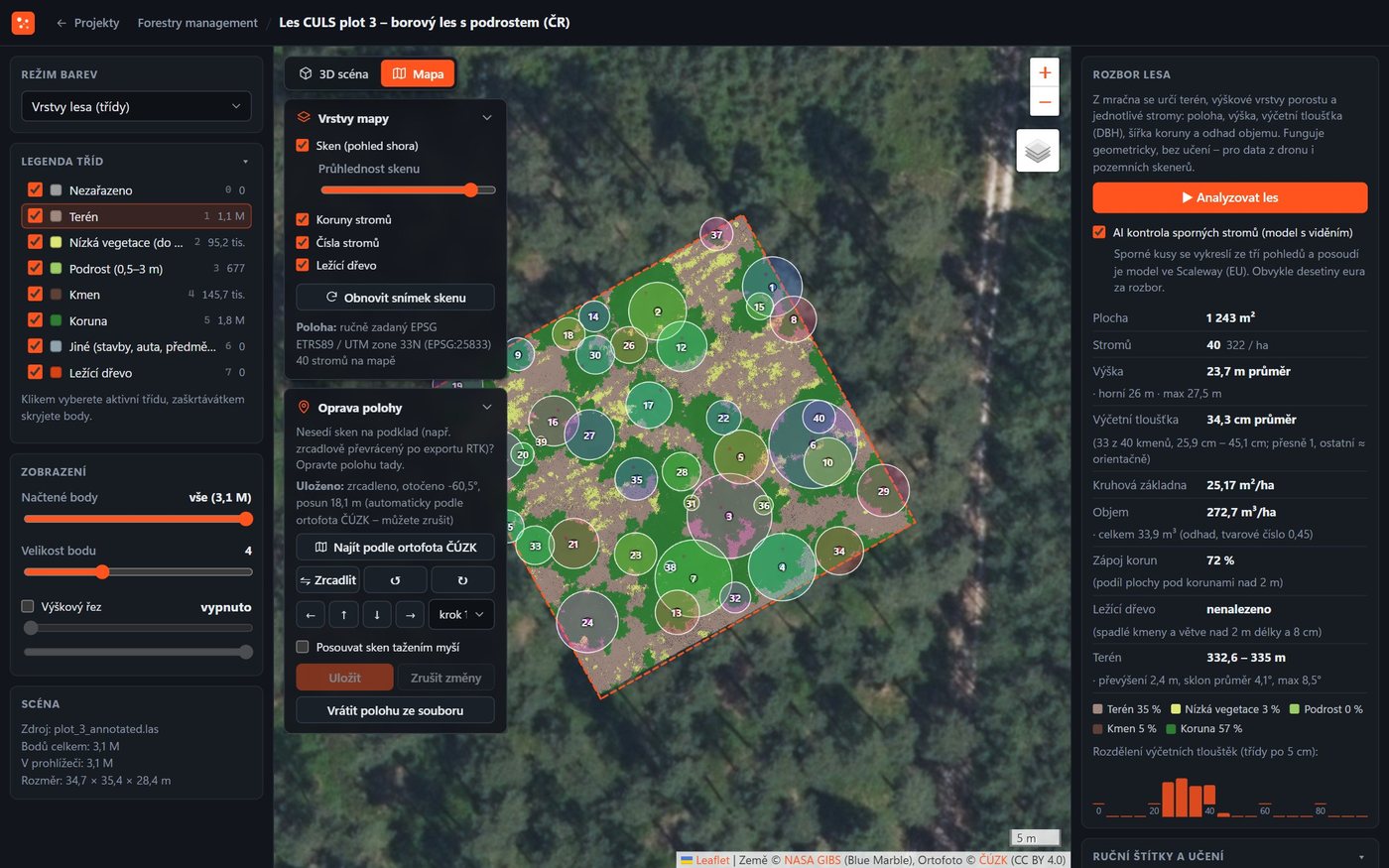Viewport: 1389px width, 868px height.
Task: Click Najít podle ortofota ČÚZK button
Action: 395,547
